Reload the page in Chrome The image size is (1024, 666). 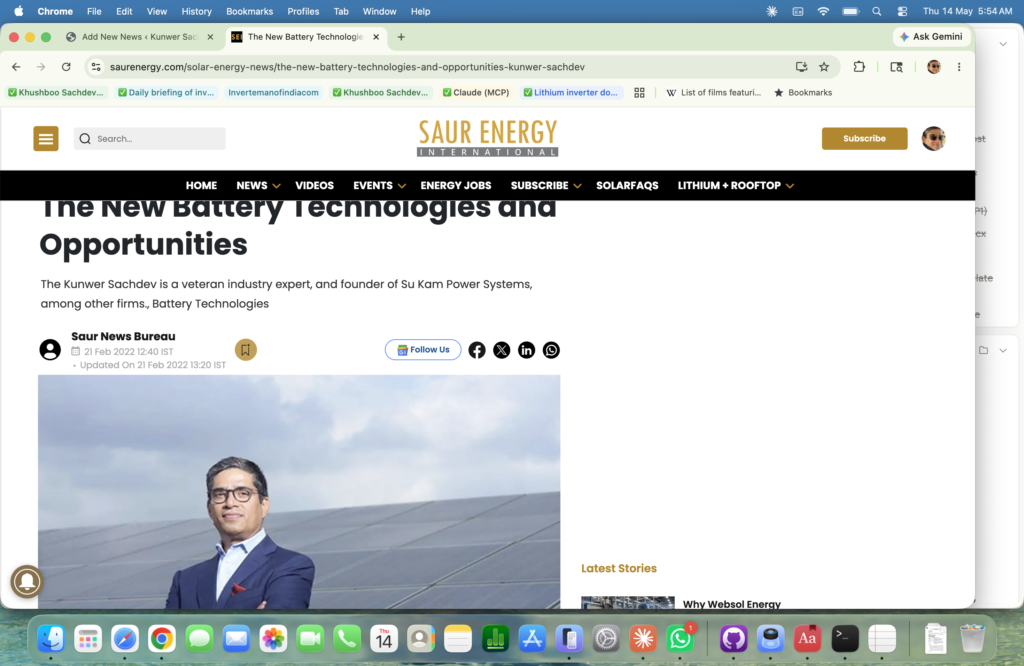pyautogui.click(x=66, y=67)
